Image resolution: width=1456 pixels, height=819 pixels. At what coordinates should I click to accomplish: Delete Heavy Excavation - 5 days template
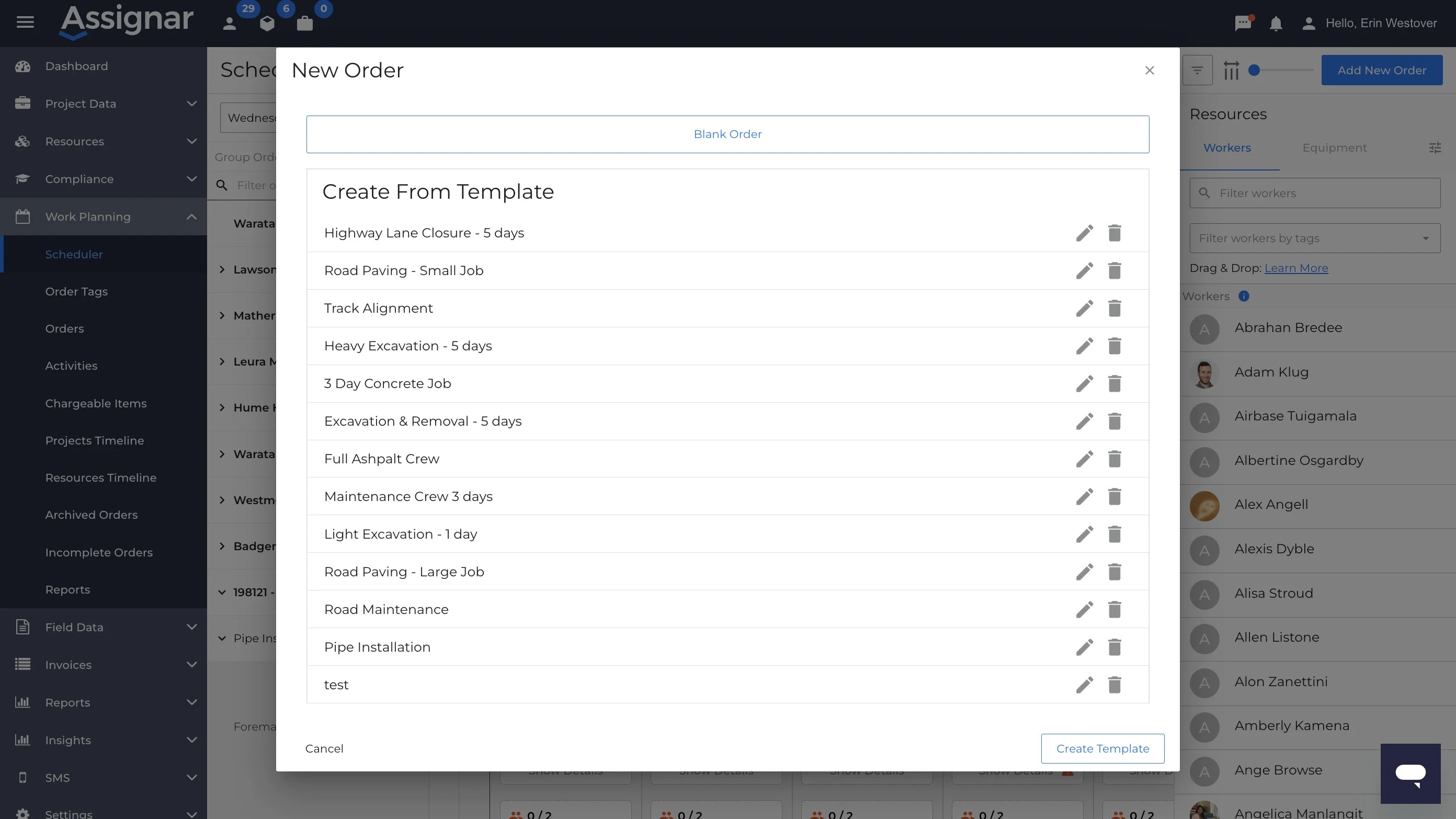(1114, 346)
